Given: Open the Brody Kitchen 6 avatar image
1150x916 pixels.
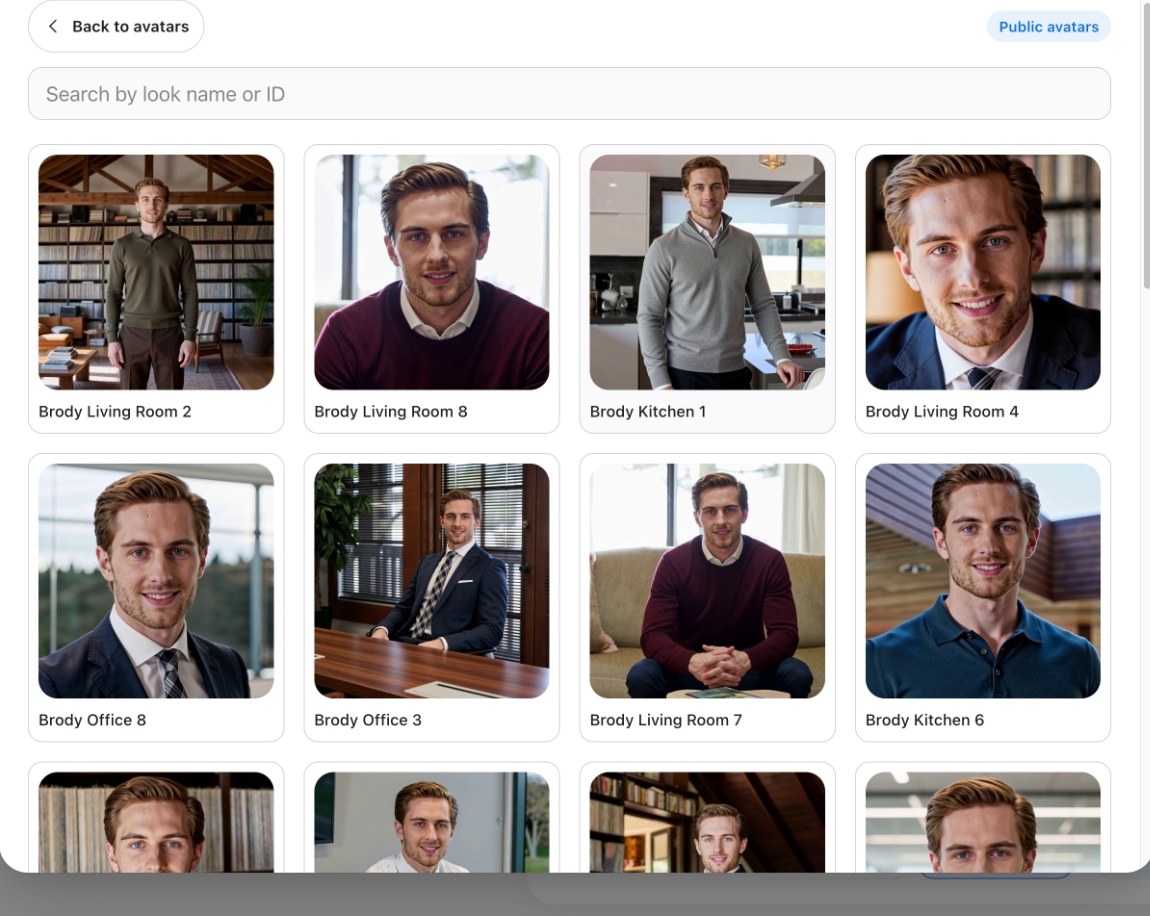Looking at the screenshot, I should tap(983, 581).
